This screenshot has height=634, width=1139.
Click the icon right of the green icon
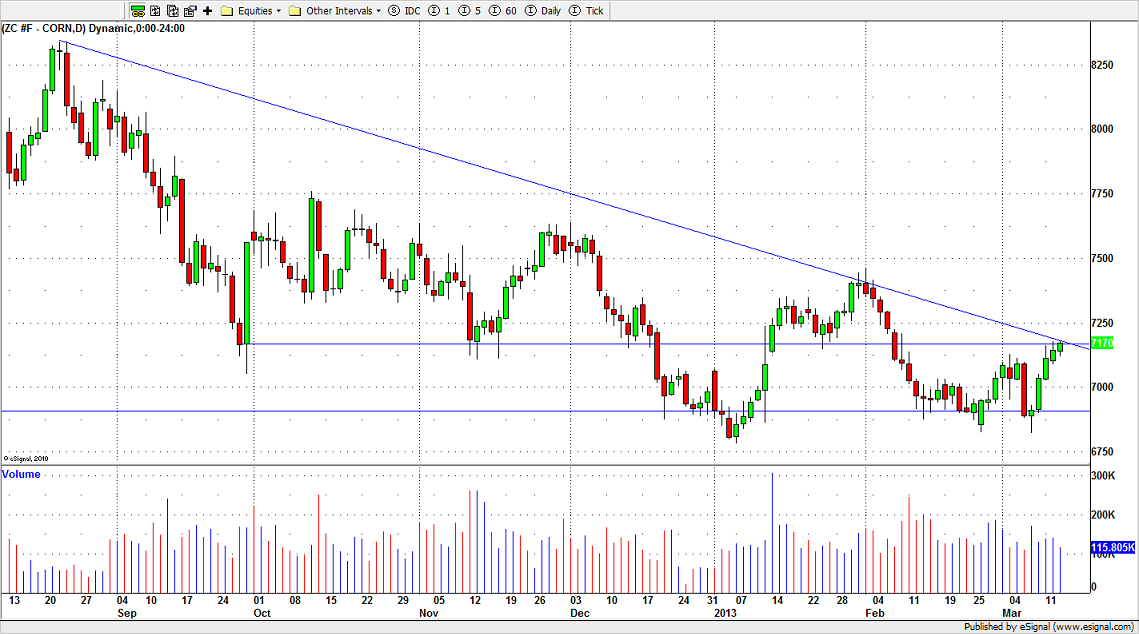point(156,11)
